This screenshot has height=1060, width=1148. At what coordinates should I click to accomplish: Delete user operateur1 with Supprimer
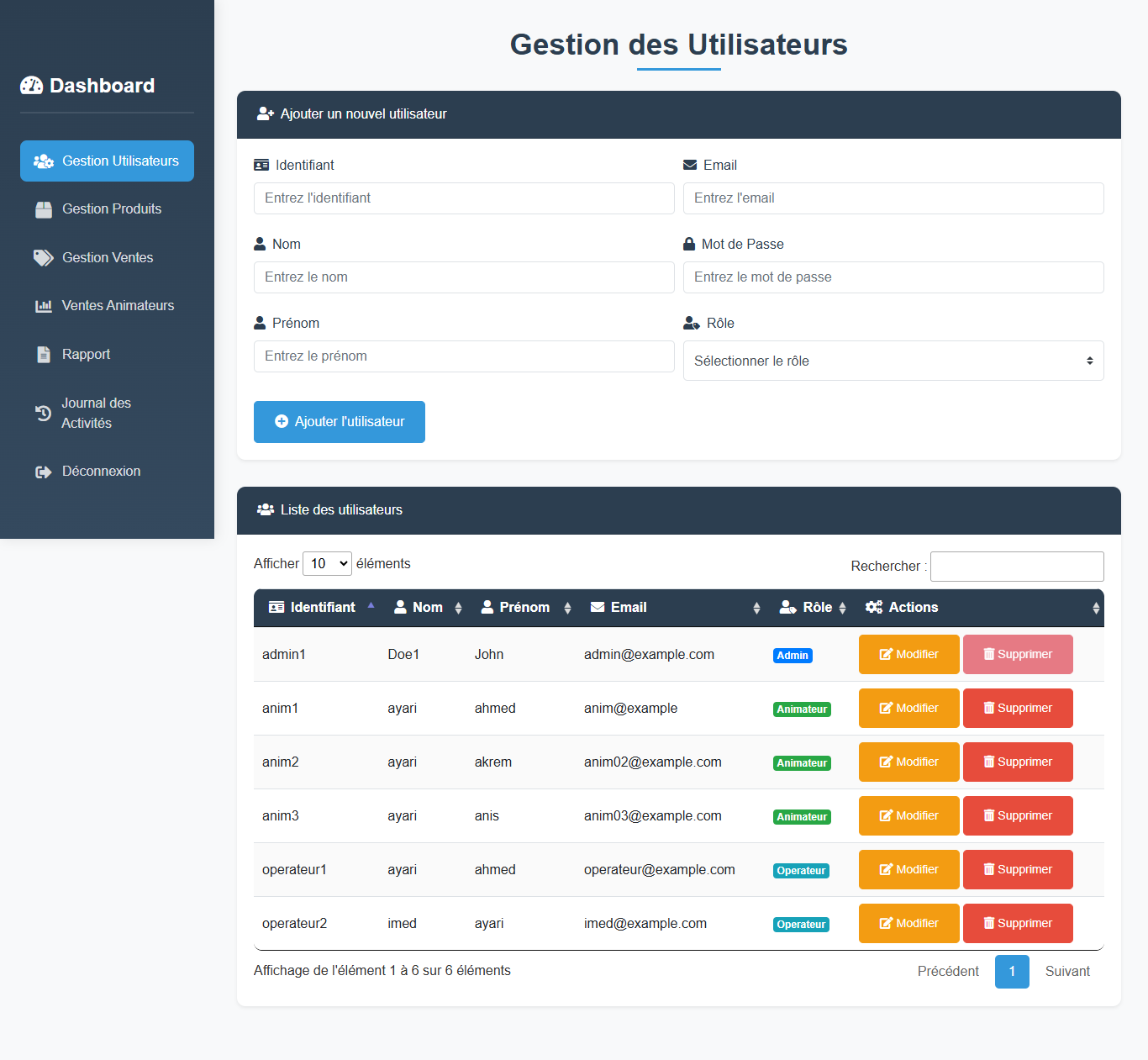(x=1018, y=870)
